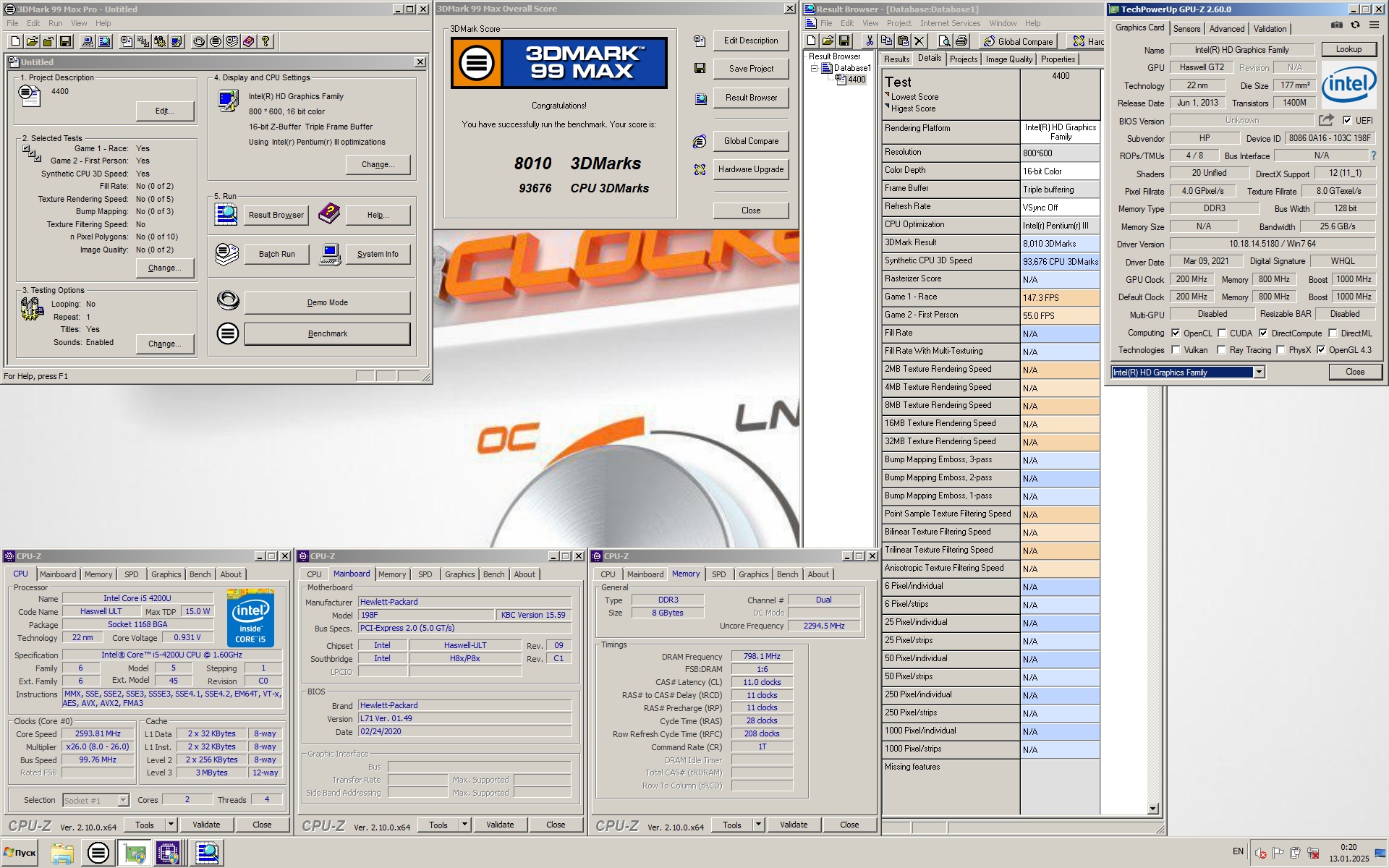
Task: Click System Info computer icon in 3DMark toolbar
Action: [x=88, y=42]
